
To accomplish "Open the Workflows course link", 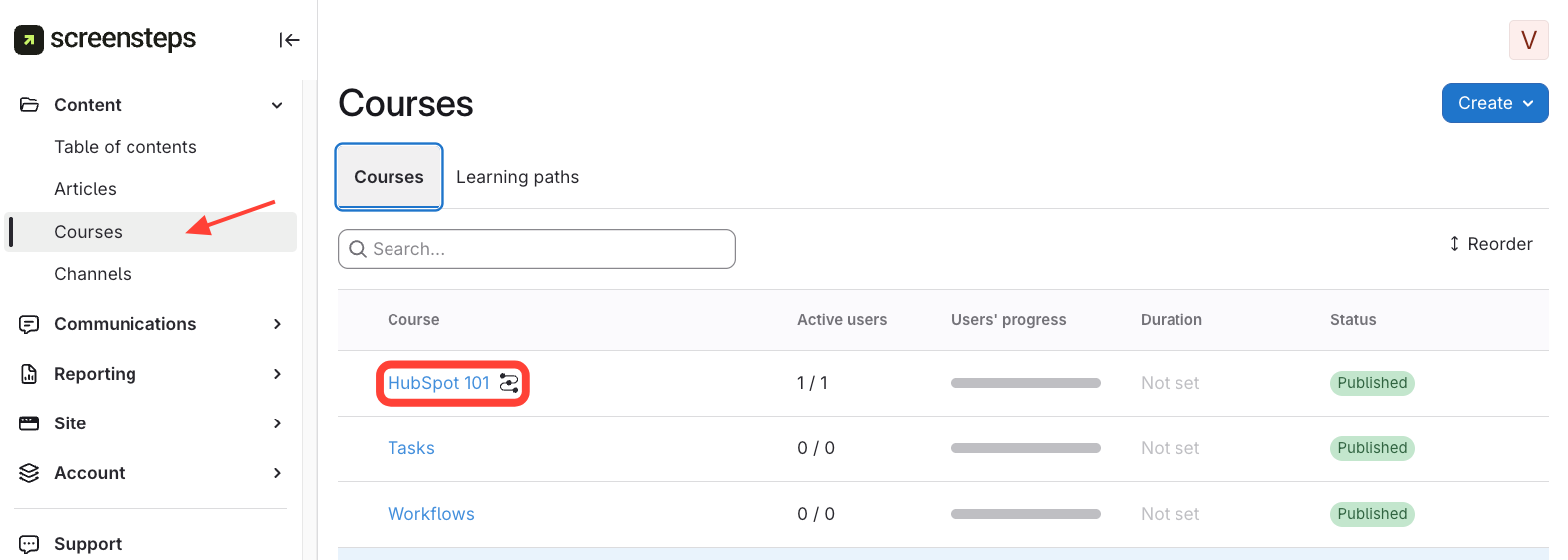I will pyautogui.click(x=431, y=514).
